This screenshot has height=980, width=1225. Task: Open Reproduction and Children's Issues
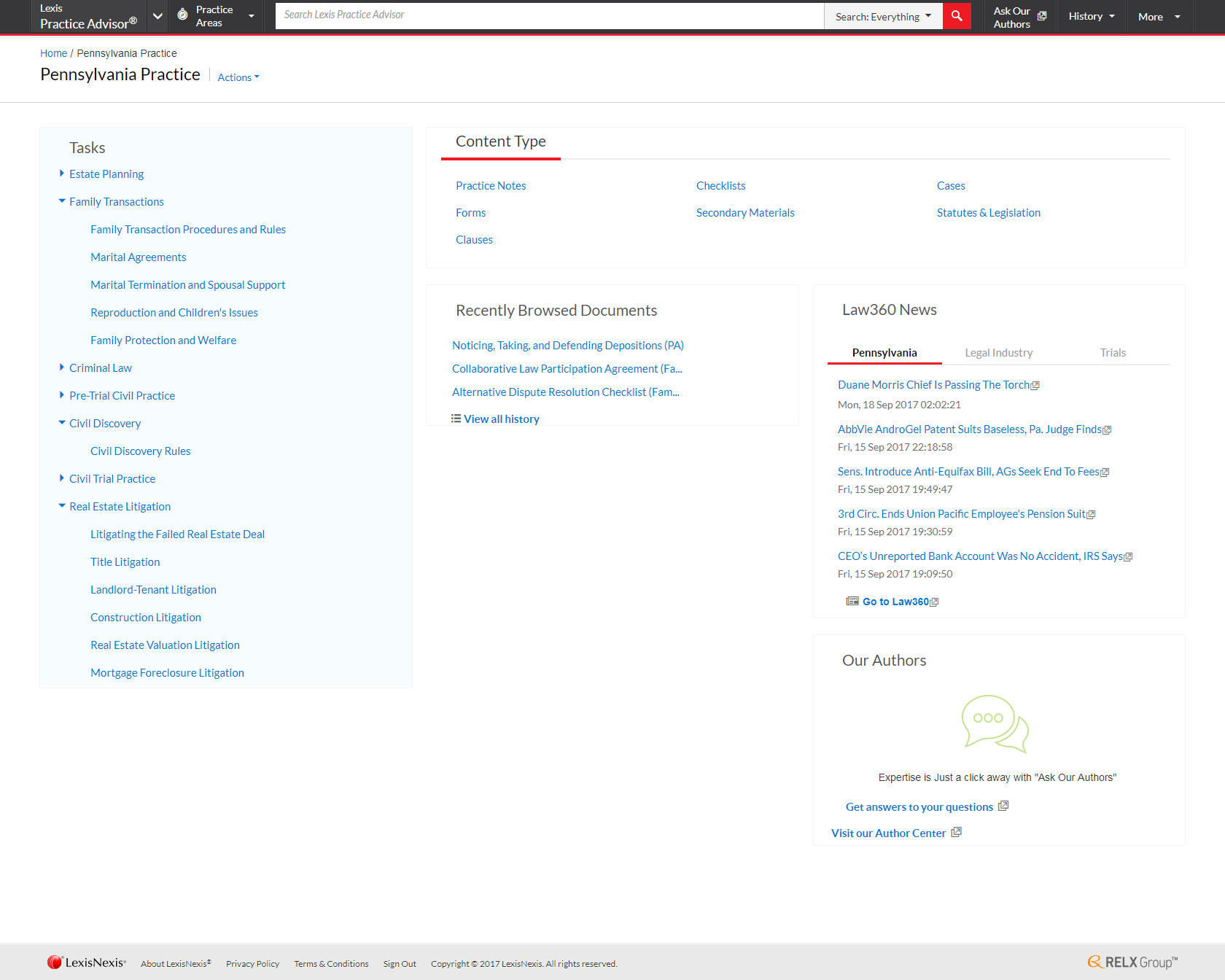point(174,313)
